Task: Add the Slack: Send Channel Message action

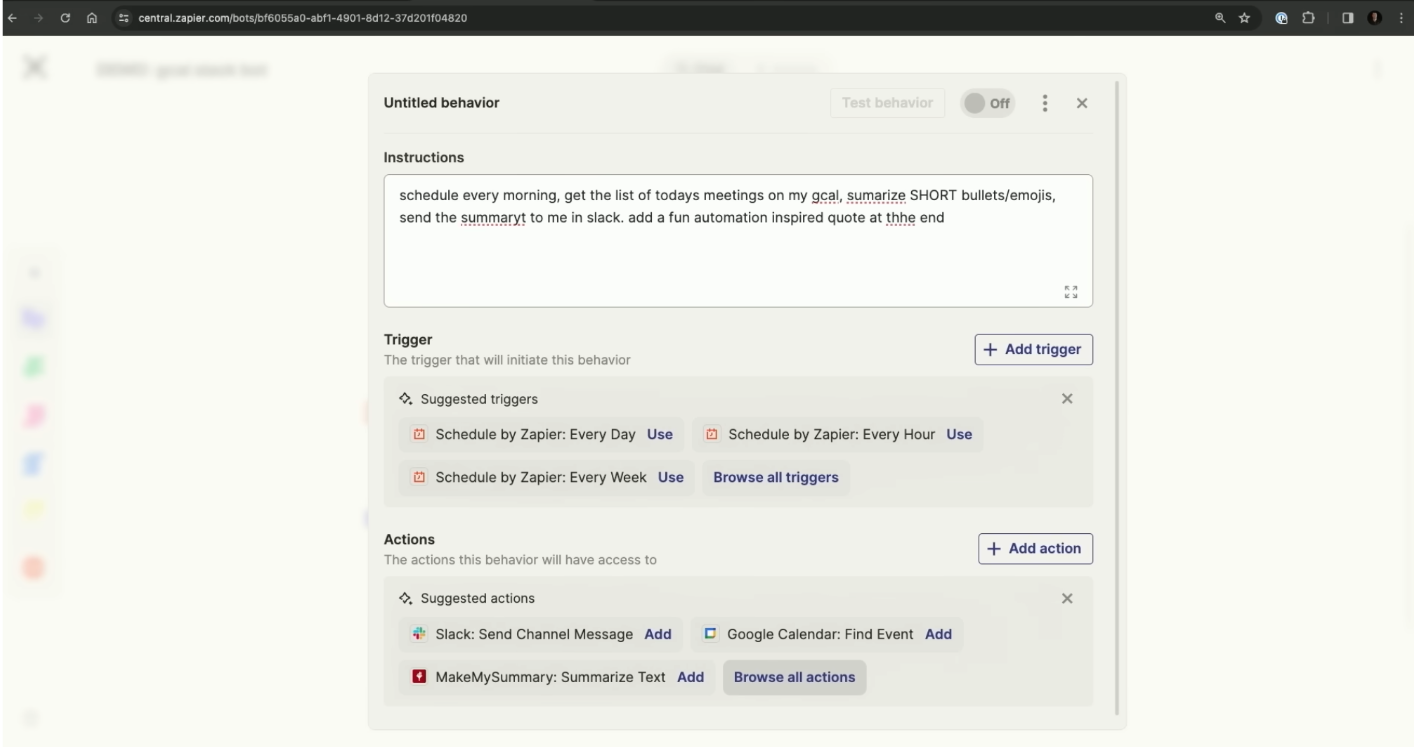Action: [x=658, y=634]
